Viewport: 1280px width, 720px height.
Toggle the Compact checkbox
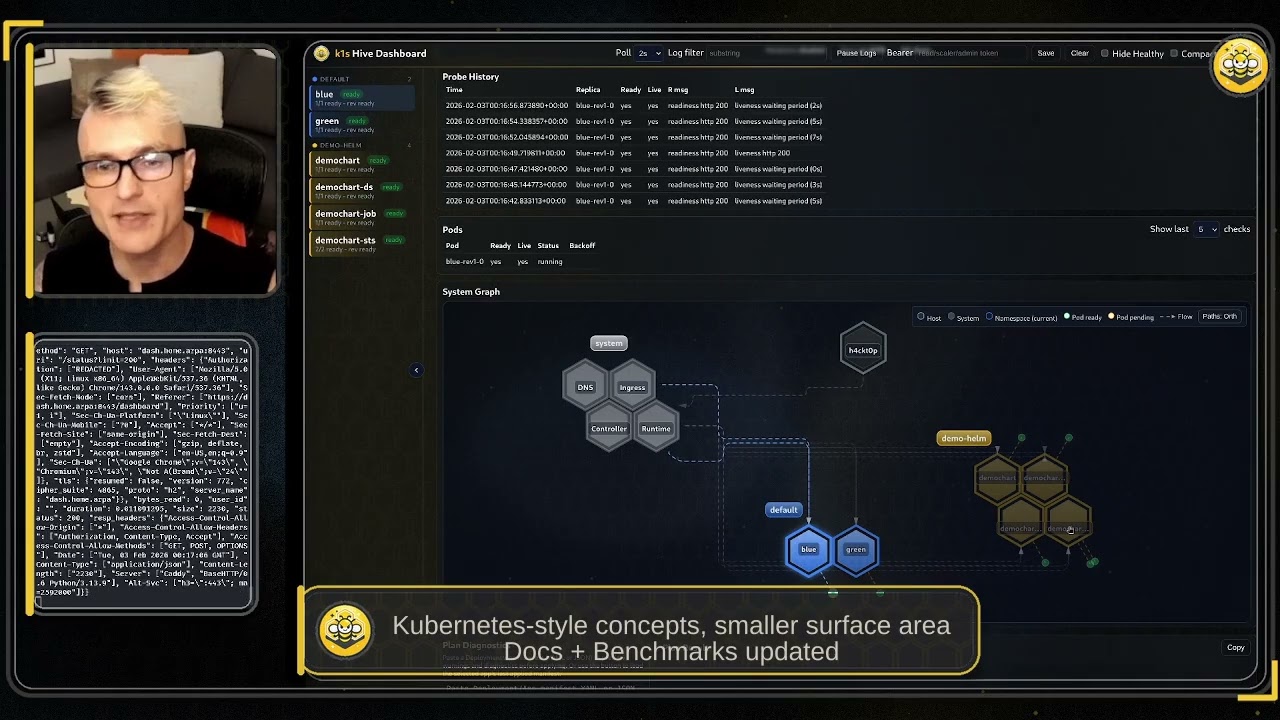point(1174,53)
